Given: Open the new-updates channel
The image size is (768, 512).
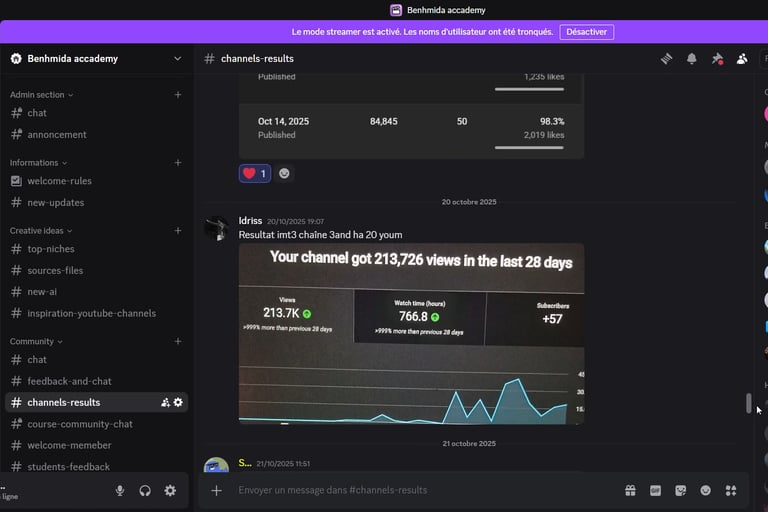Looking at the screenshot, I should 96,203.
